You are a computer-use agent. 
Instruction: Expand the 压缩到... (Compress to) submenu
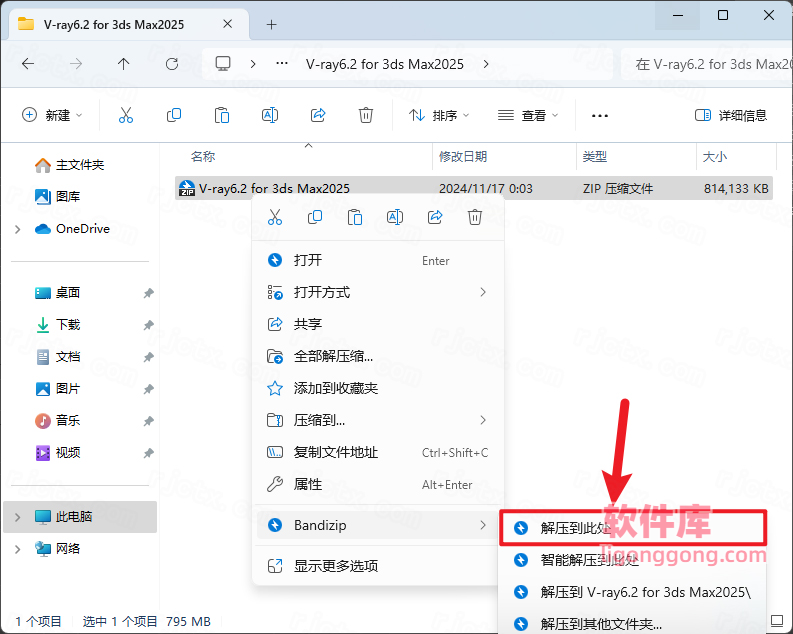[x=378, y=420]
